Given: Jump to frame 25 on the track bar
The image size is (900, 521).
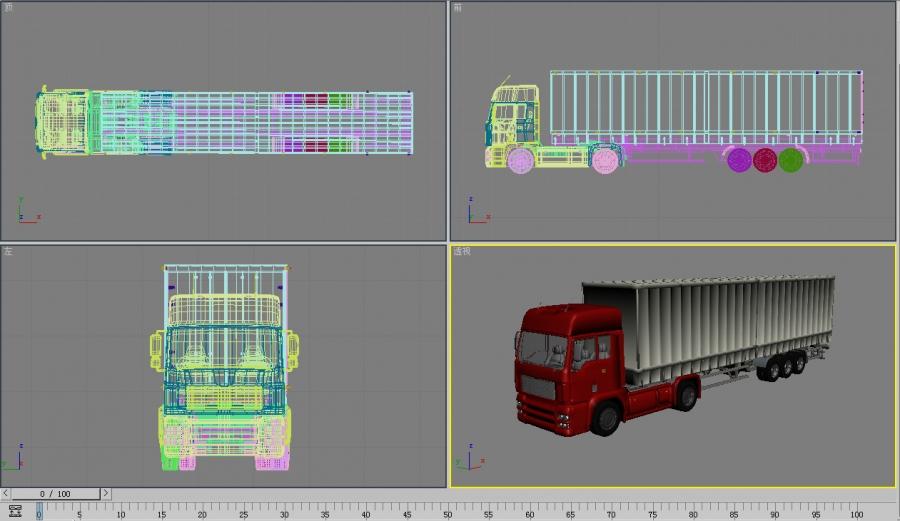Looking at the screenshot, I should pos(243,514).
